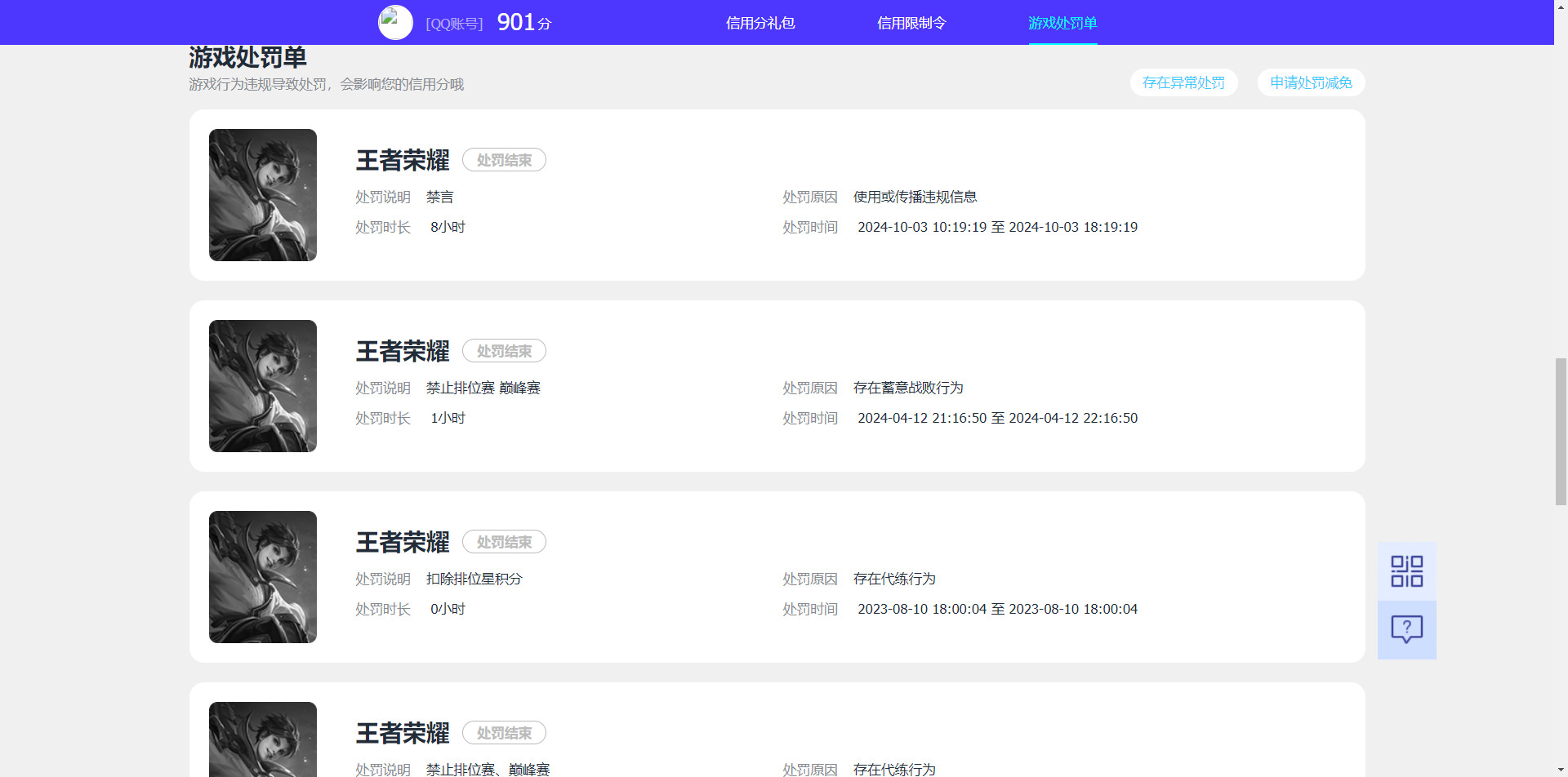Click the 申请处罚减免 button
Image resolution: width=1568 pixels, height=777 pixels.
click(1311, 82)
